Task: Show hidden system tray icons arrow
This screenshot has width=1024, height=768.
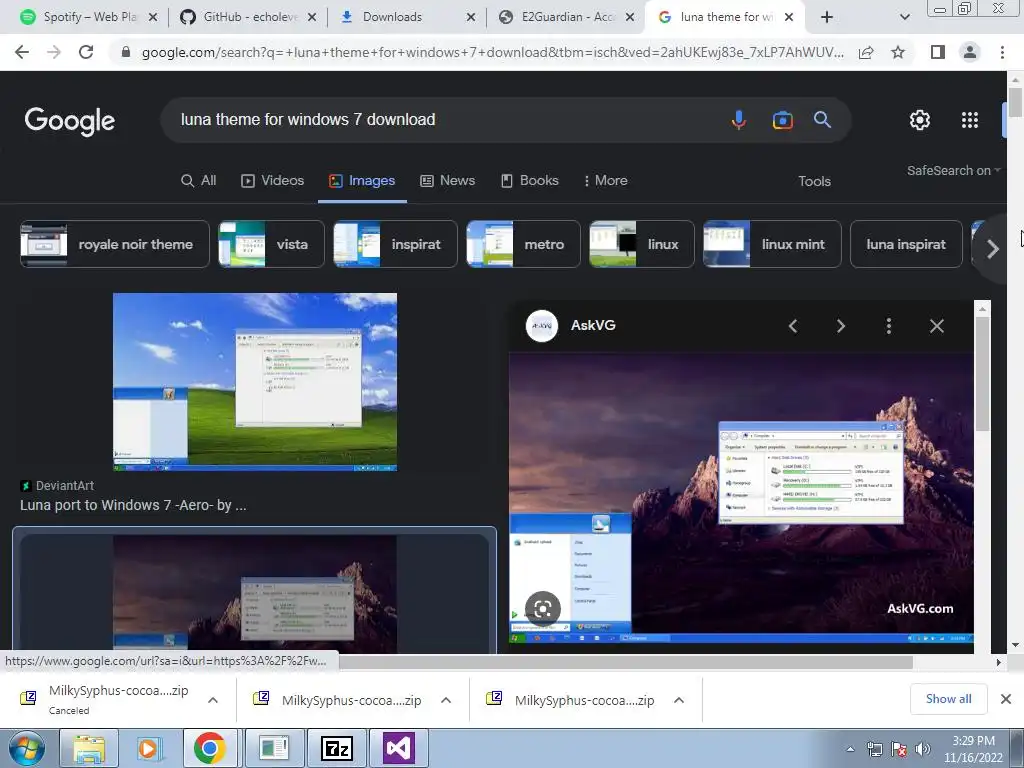Action: click(850, 749)
